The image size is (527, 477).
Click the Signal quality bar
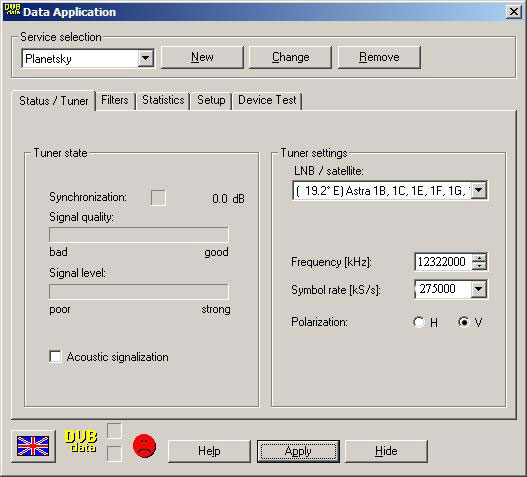tap(138, 235)
